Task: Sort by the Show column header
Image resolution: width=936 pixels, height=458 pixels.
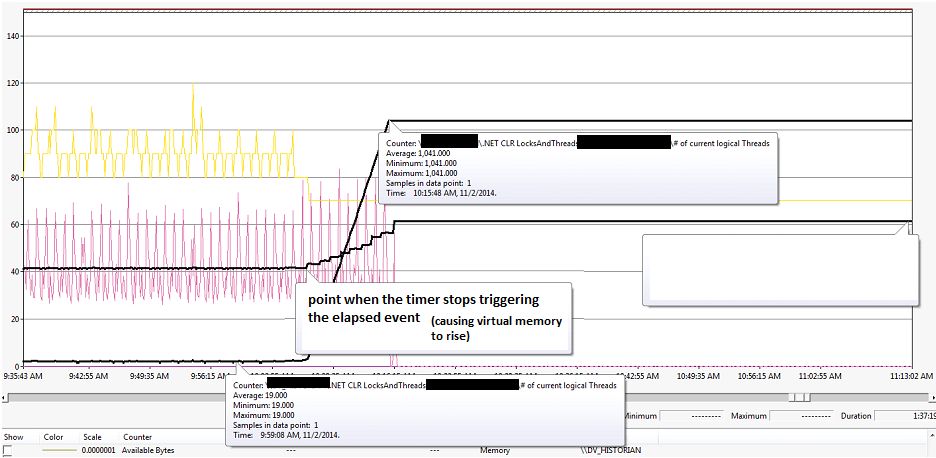Action: [x=13, y=437]
